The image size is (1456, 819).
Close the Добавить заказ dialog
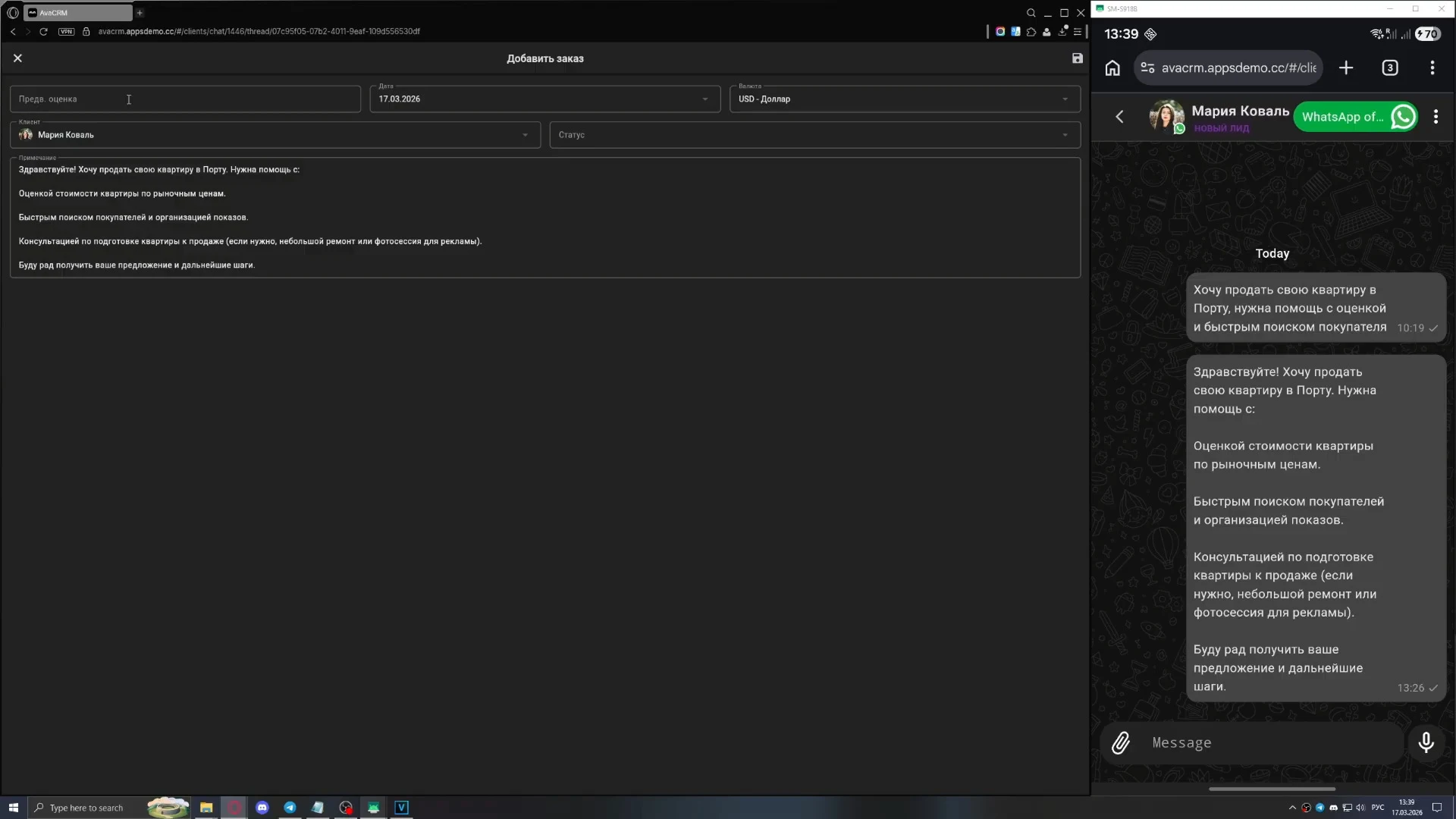[x=17, y=58]
